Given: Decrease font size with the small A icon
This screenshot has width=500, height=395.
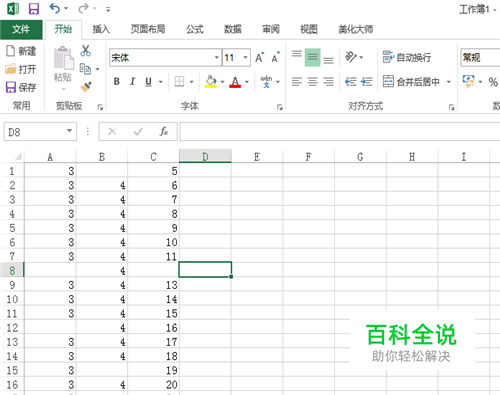Looking at the screenshot, I should point(276,57).
